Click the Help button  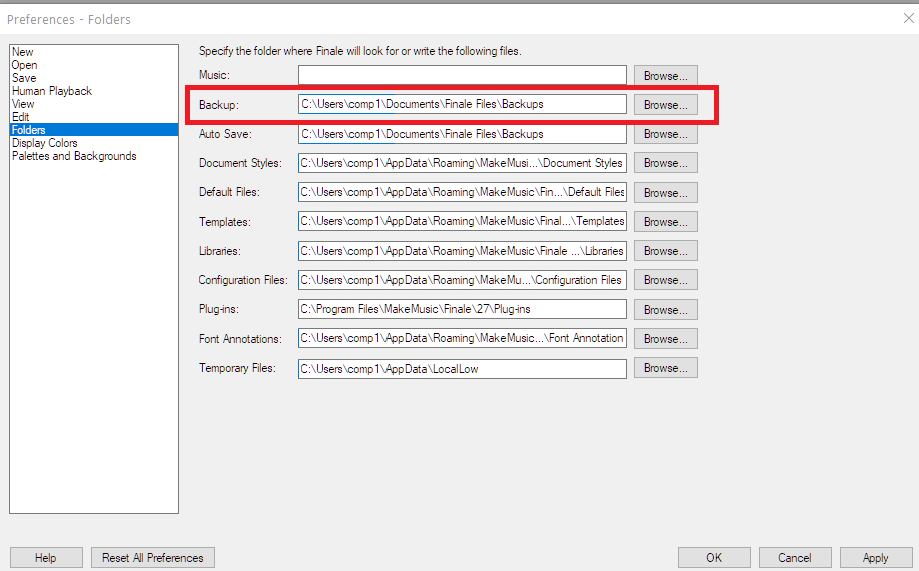pyautogui.click(x=45, y=558)
